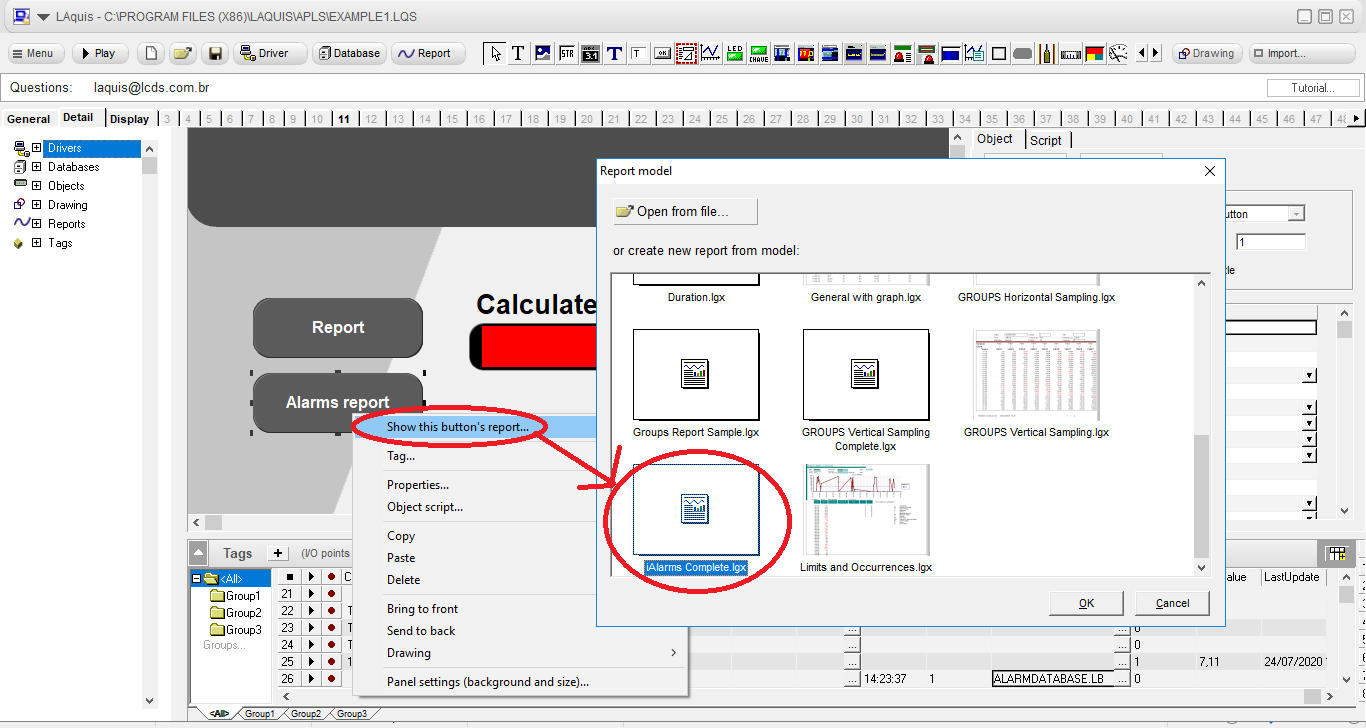
Task: Click the play arrow on tag row 22
Action: (x=310, y=611)
